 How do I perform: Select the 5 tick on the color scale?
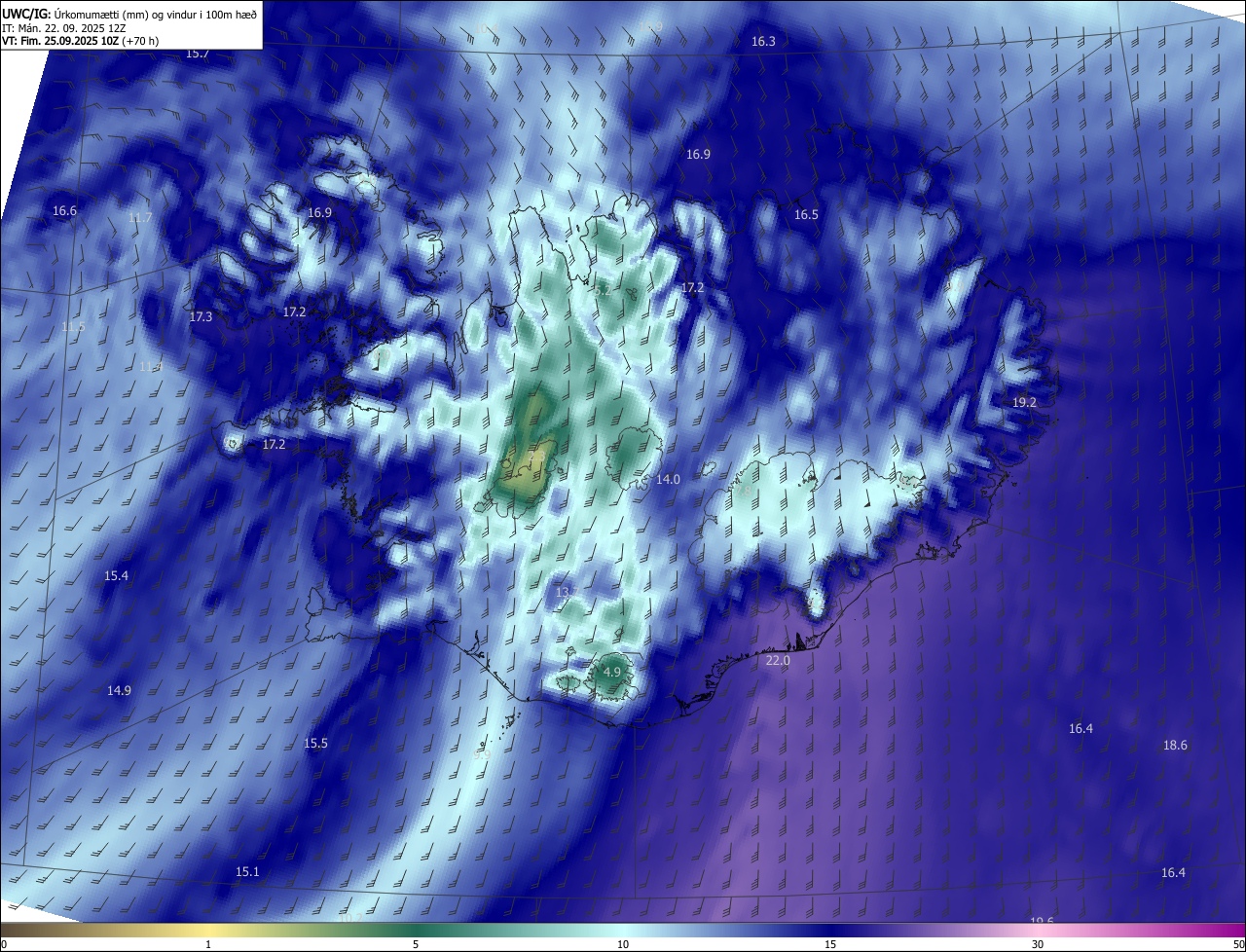coord(416,944)
